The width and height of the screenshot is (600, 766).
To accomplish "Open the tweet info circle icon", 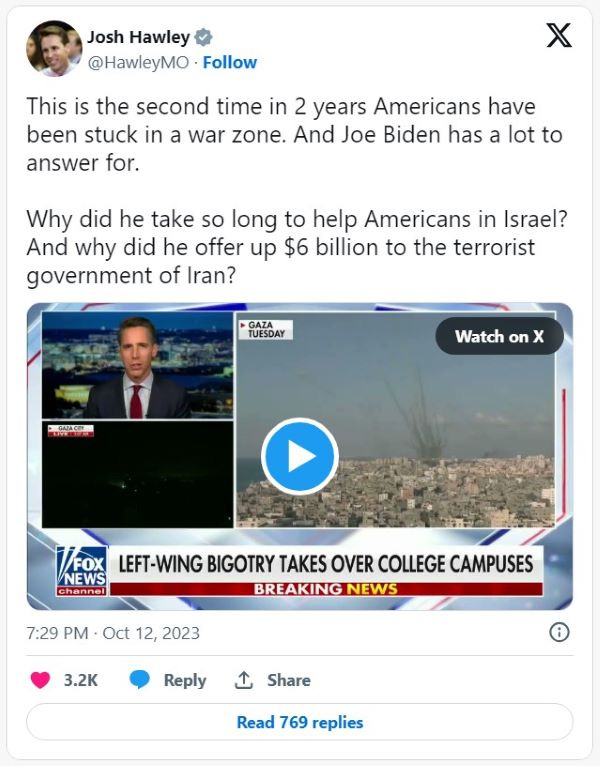I will coord(559,632).
